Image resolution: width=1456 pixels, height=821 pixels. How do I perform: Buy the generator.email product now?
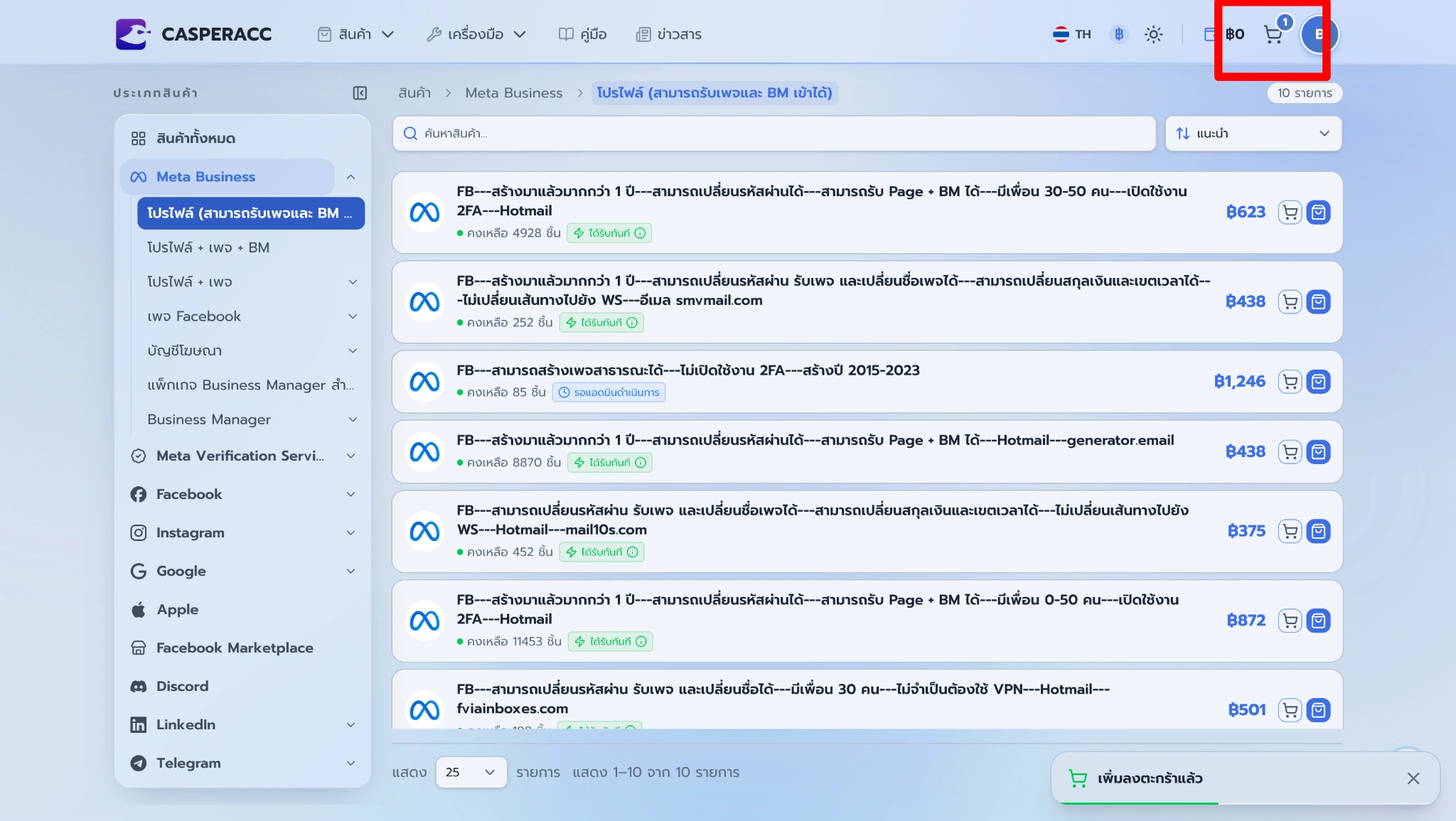1318,452
